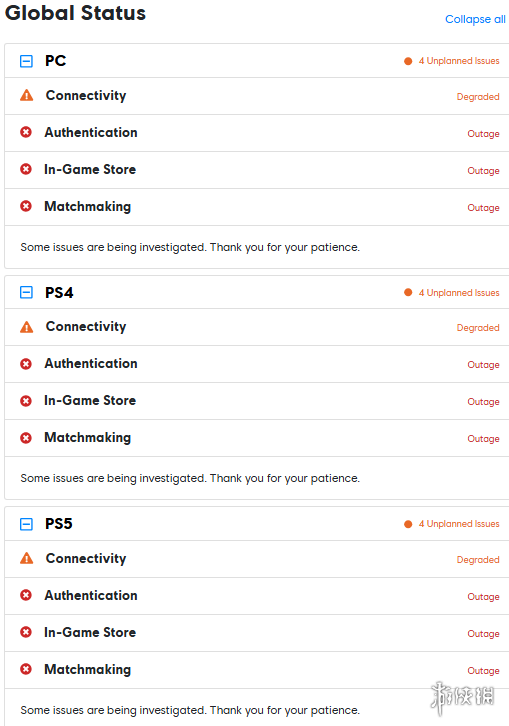This screenshot has width=509, height=726.
Task: Click PS4 Authentication outage error icon
Action: point(26,364)
